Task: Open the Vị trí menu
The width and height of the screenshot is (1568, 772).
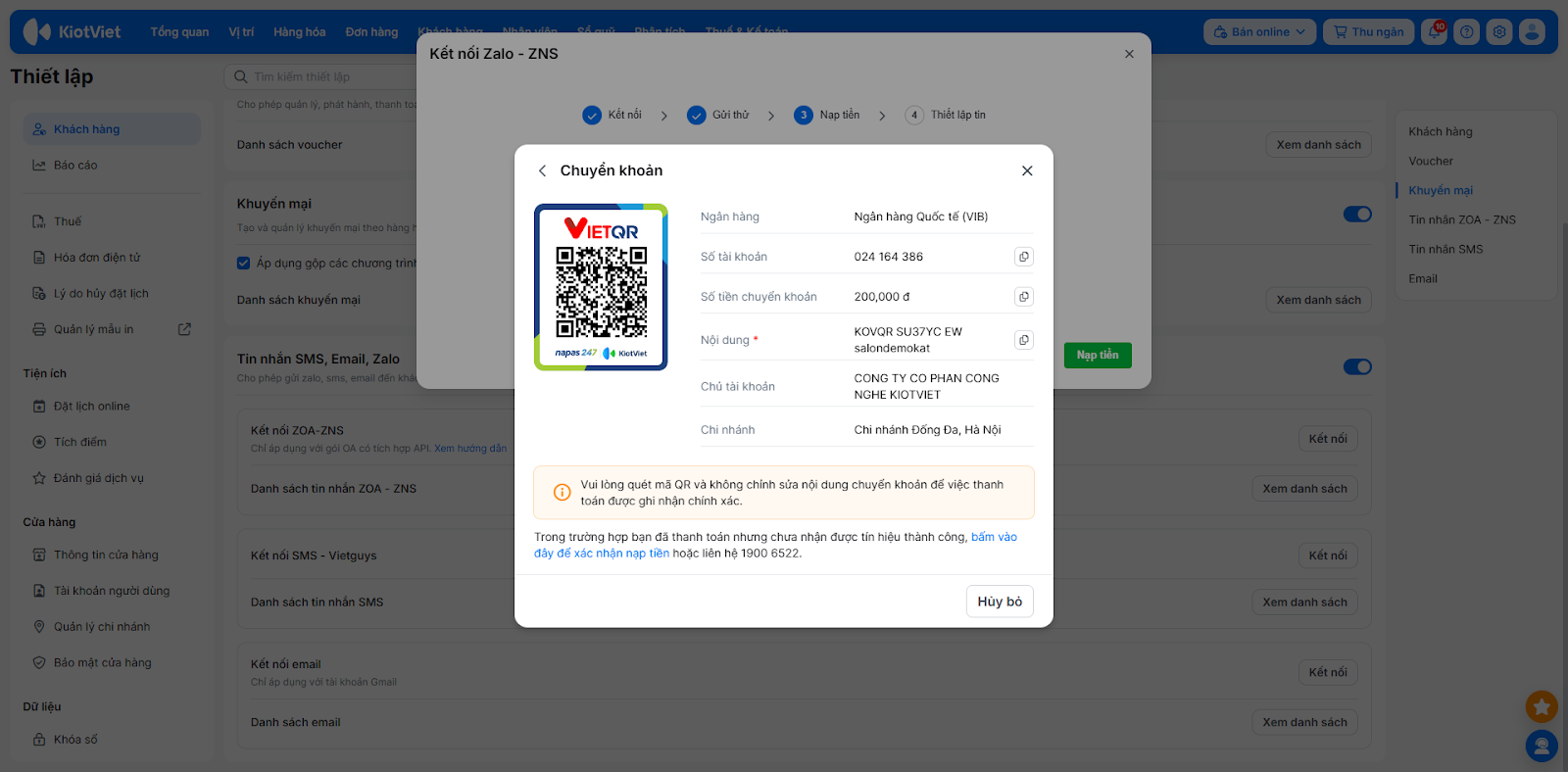Action: (241, 32)
